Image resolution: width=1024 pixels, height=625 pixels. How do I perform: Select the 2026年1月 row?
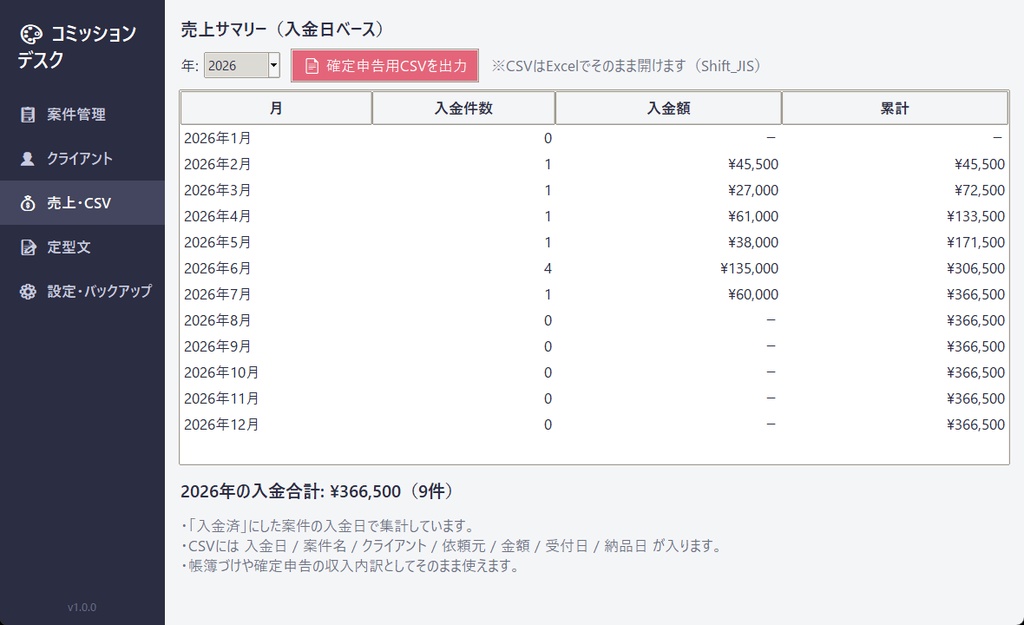(594, 138)
